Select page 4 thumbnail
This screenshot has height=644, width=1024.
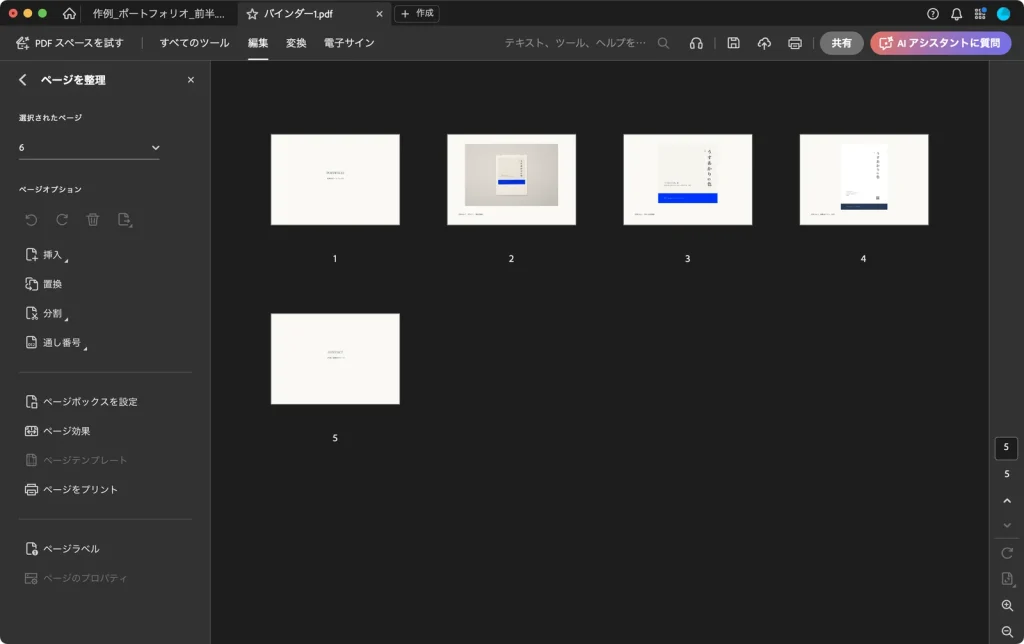tap(864, 180)
